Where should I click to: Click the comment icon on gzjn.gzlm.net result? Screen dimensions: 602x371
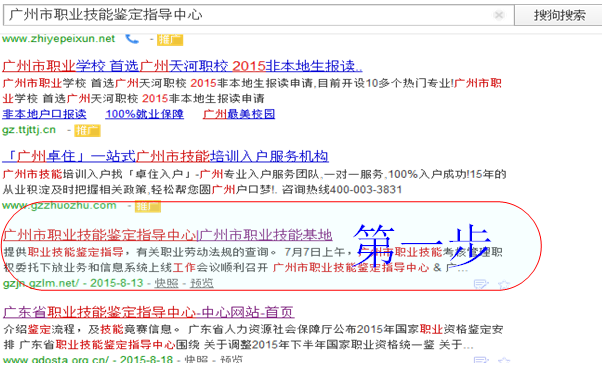tap(481, 284)
